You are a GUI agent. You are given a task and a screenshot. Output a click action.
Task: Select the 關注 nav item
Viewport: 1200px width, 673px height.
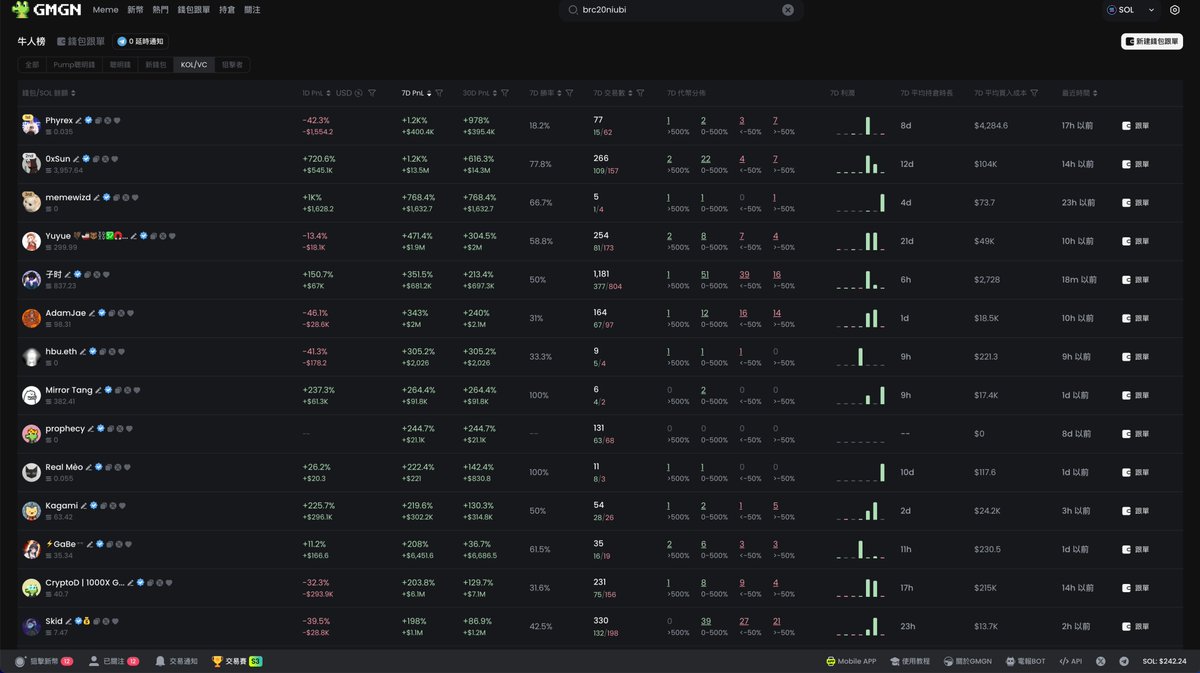[x=252, y=10]
